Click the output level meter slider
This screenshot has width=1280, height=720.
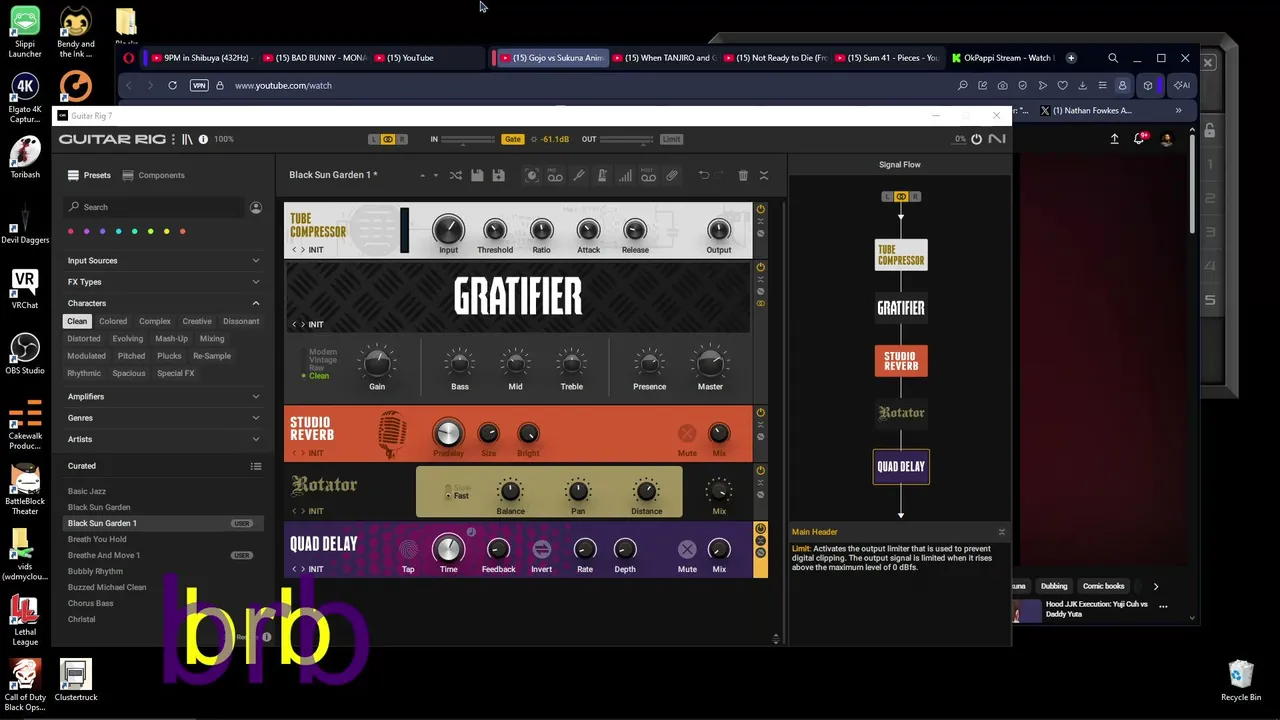point(627,139)
